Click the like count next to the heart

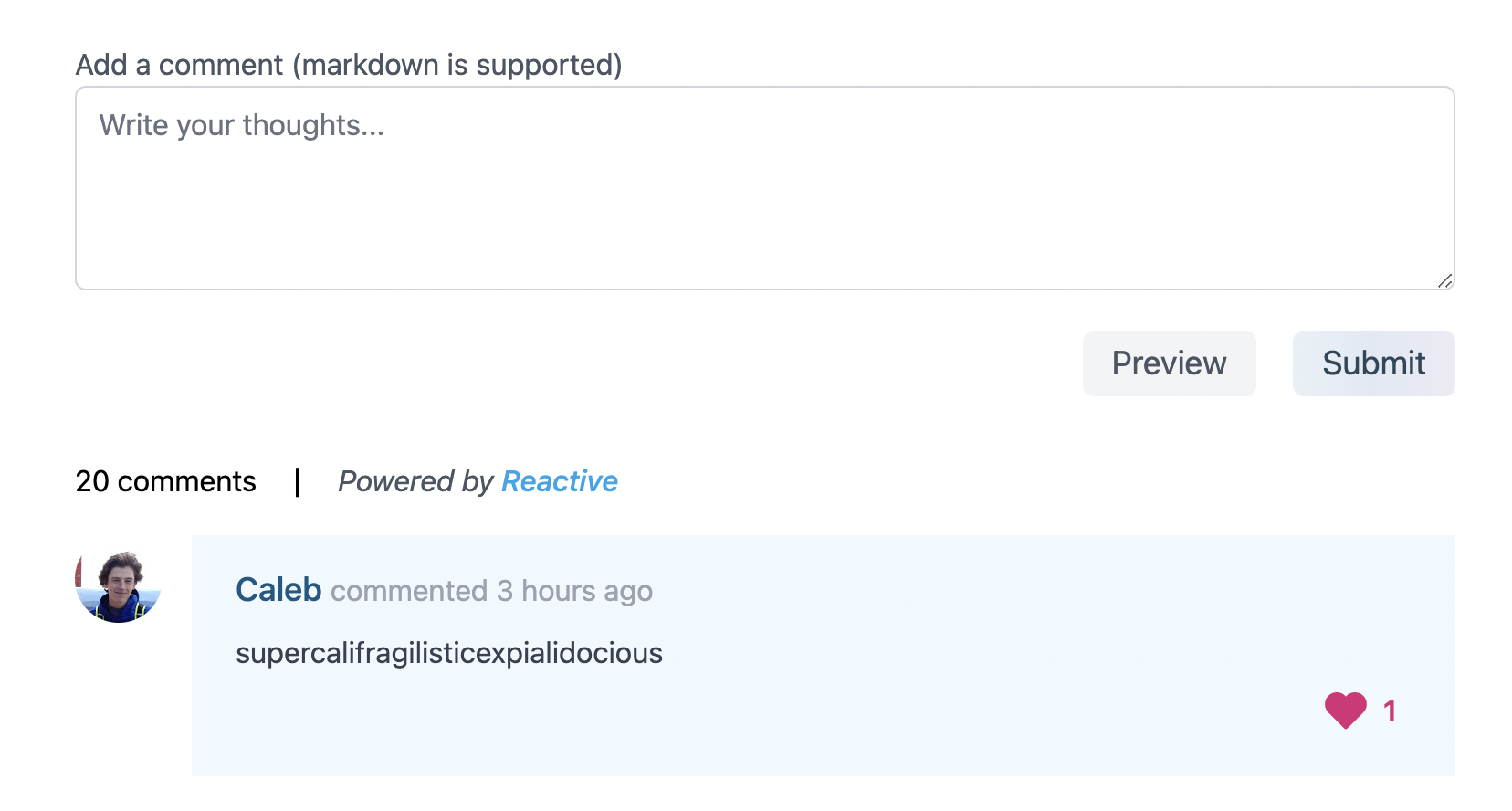(1390, 711)
